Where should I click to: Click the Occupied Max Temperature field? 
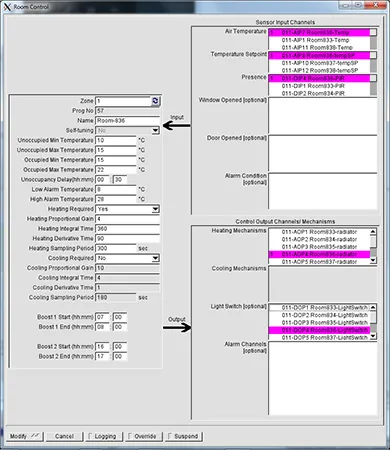tap(116, 170)
